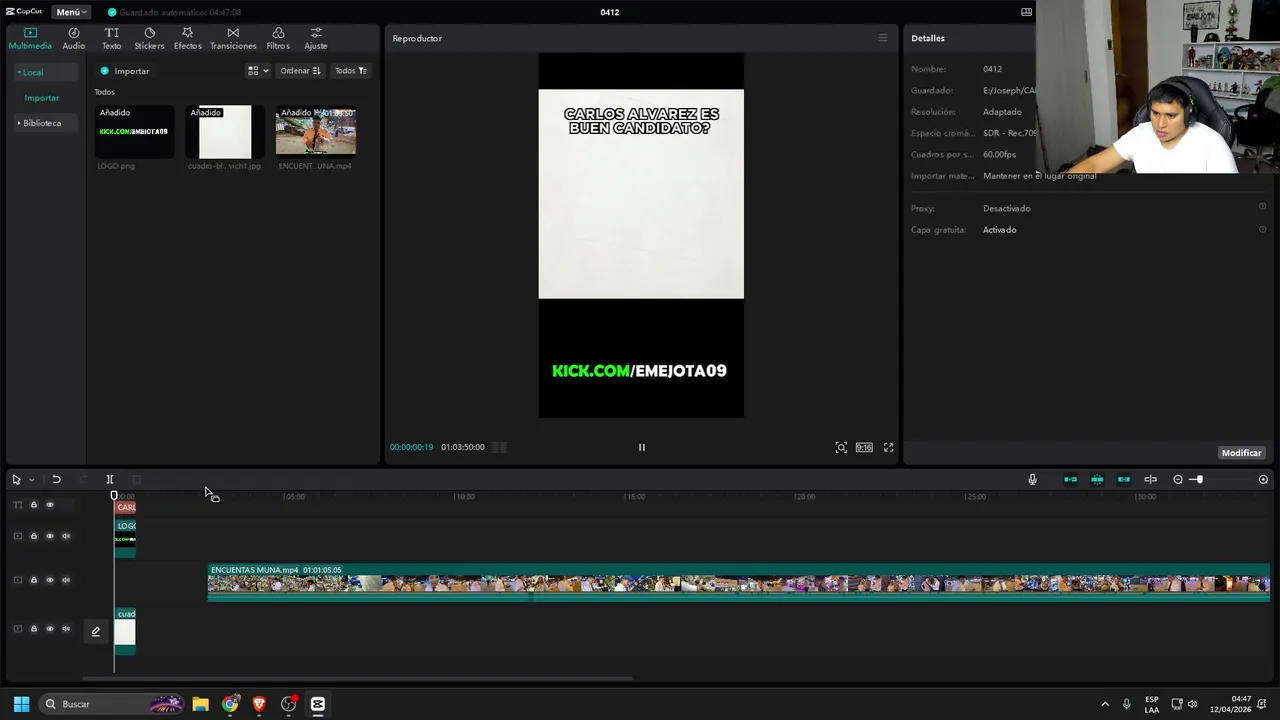Click the pencil cover edit icon

(96, 631)
